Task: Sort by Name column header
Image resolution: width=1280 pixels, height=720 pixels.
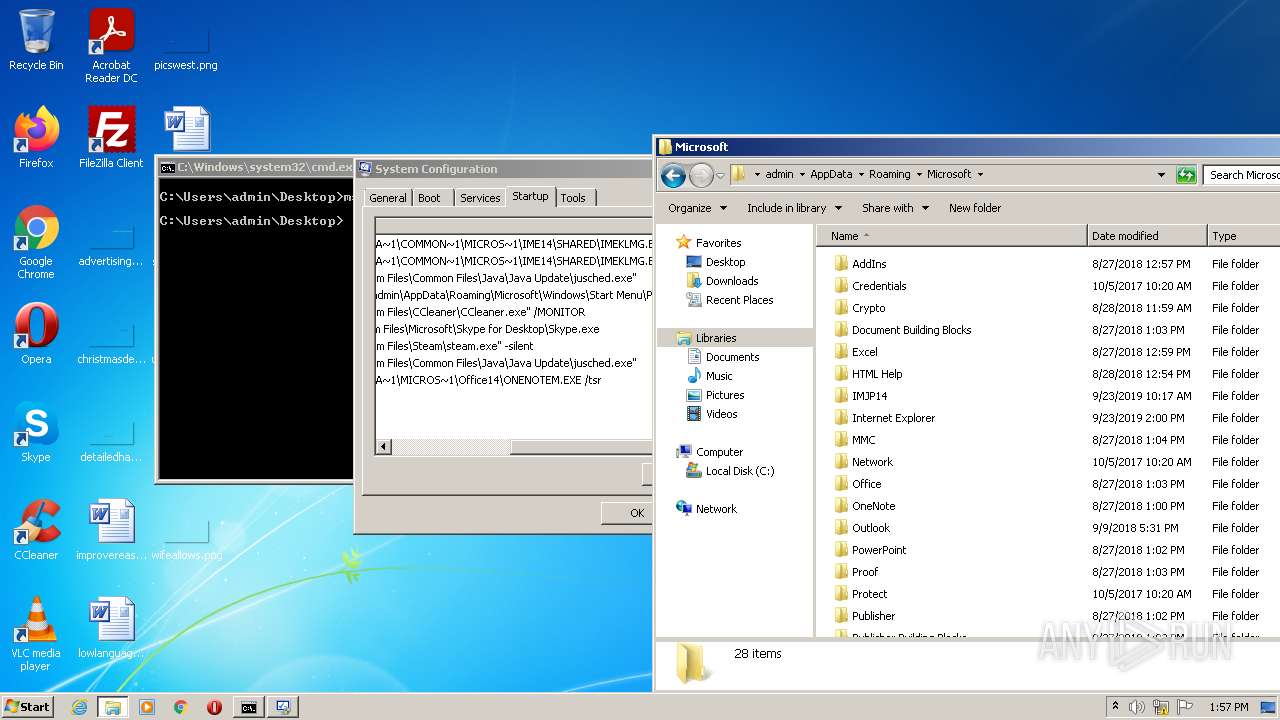Action: pyautogui.click(x=952, y=236)
